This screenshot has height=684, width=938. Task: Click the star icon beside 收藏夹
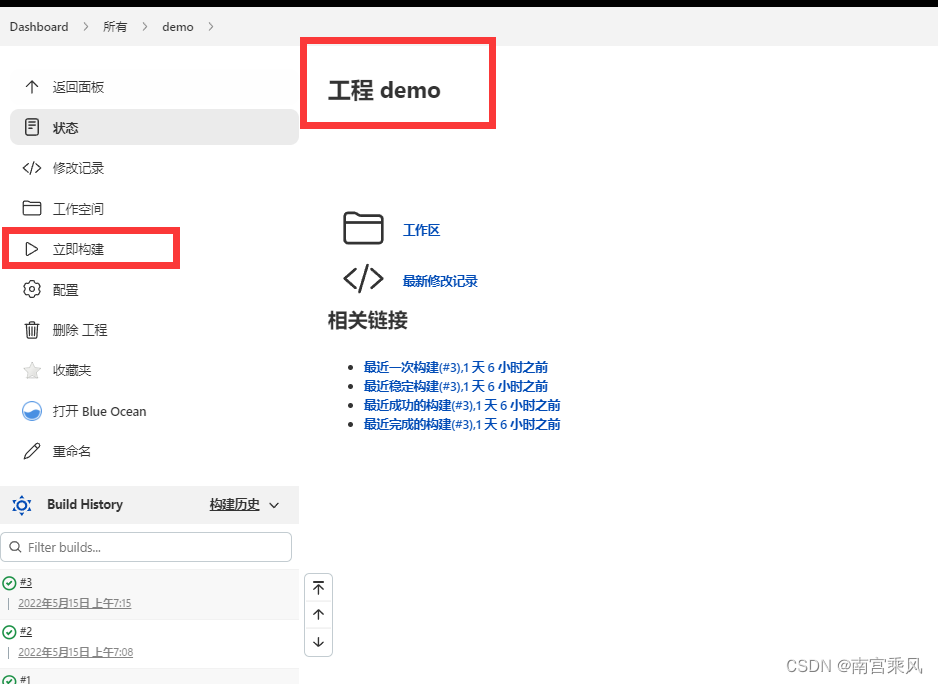point(32,370)
